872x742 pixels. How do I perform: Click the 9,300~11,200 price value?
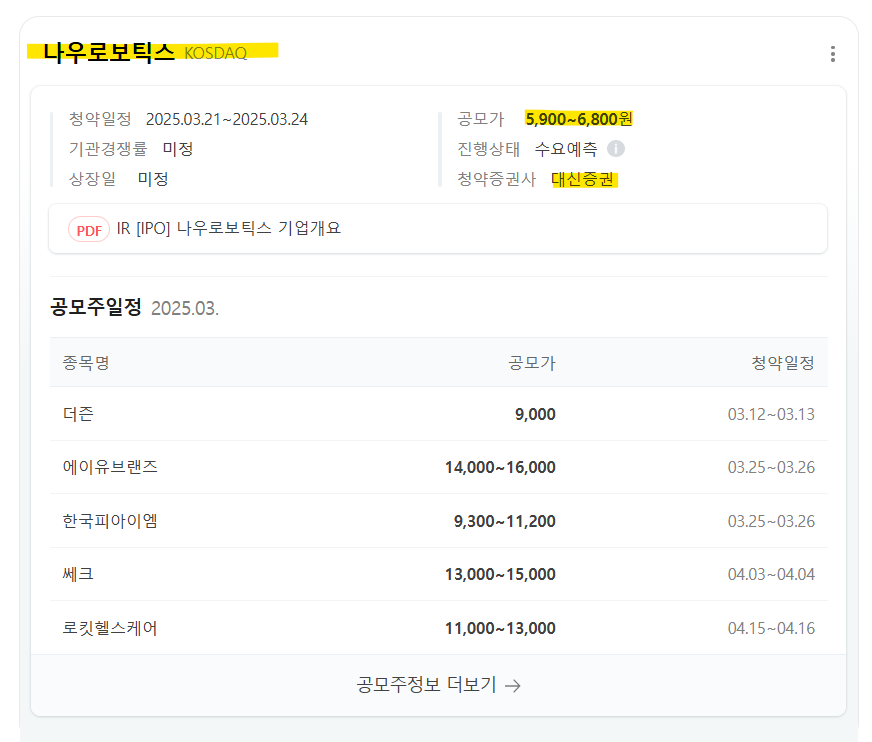tap(504, 521)
